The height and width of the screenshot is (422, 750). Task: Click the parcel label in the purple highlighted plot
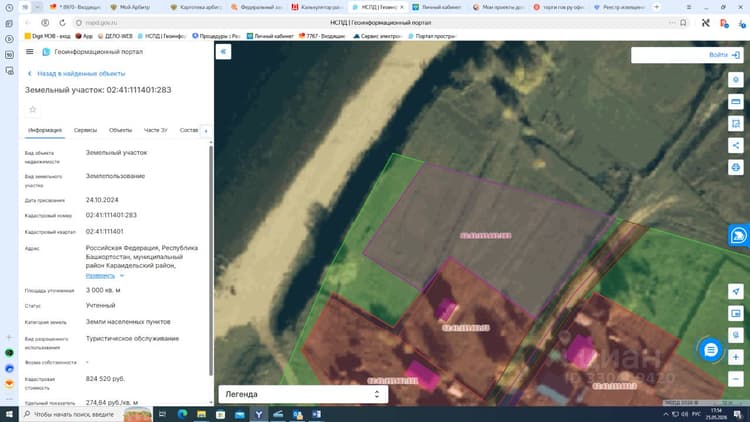pyautogui.click(x=485, y=235)
